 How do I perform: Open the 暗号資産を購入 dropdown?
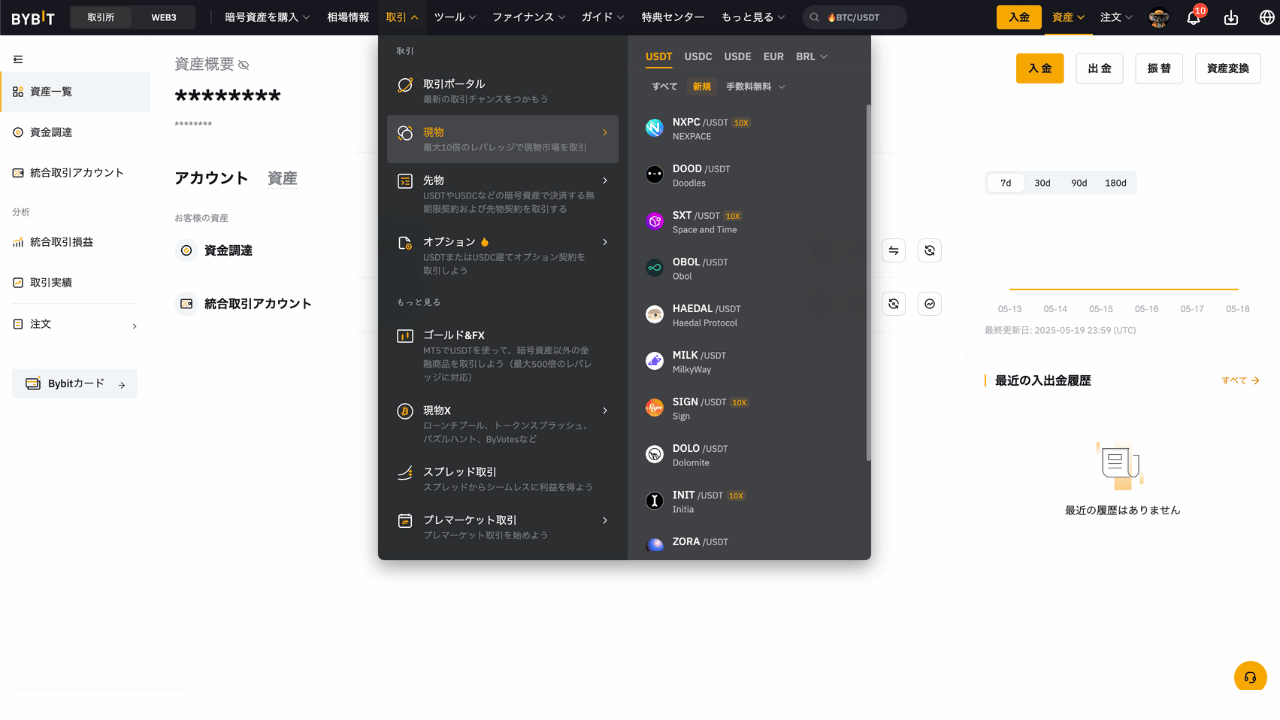coord(267,17)
